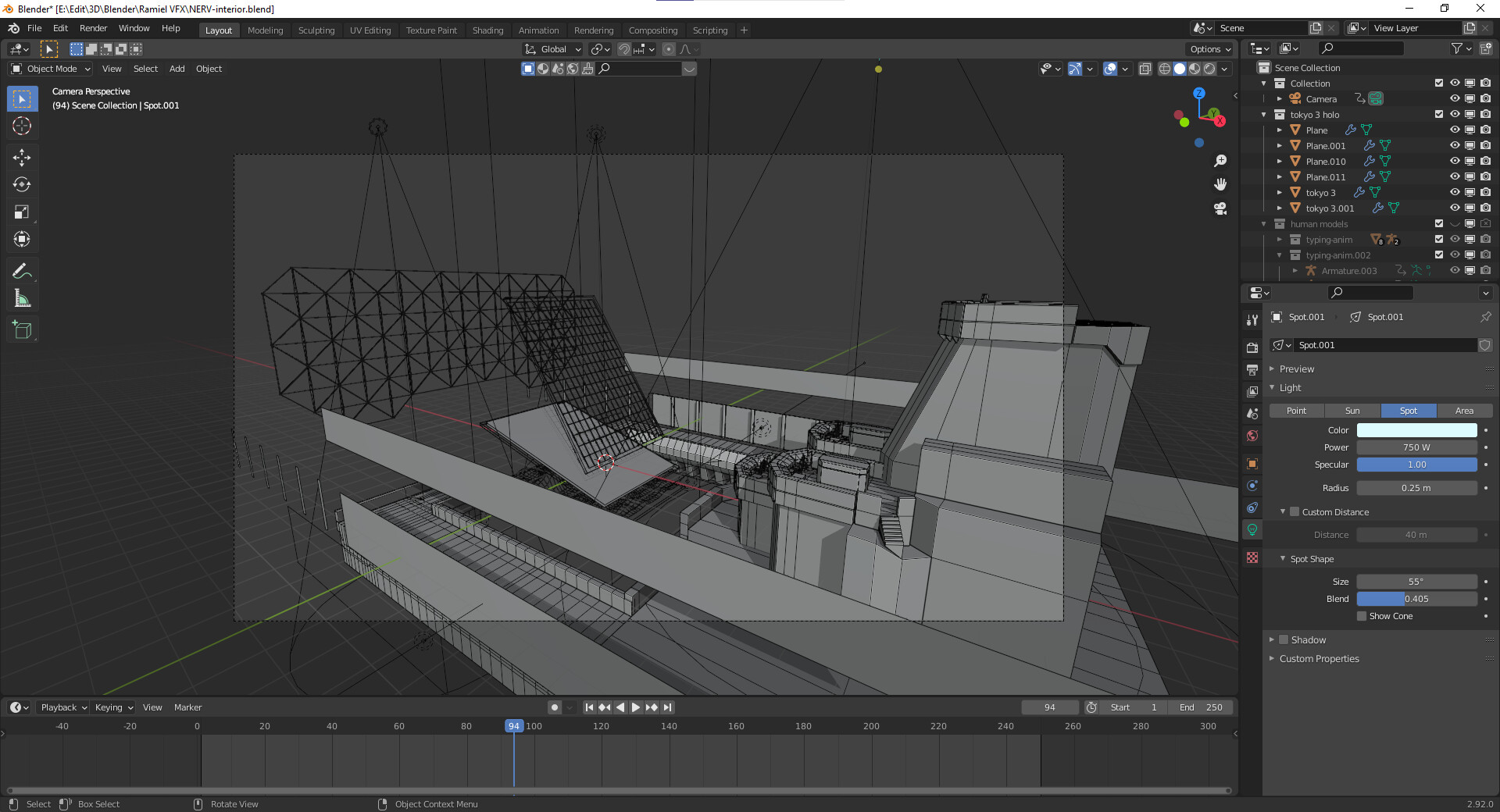The image size is (1500, 812).
Task: Adjust the spot Blend slider
Action: pos(1416,599)
